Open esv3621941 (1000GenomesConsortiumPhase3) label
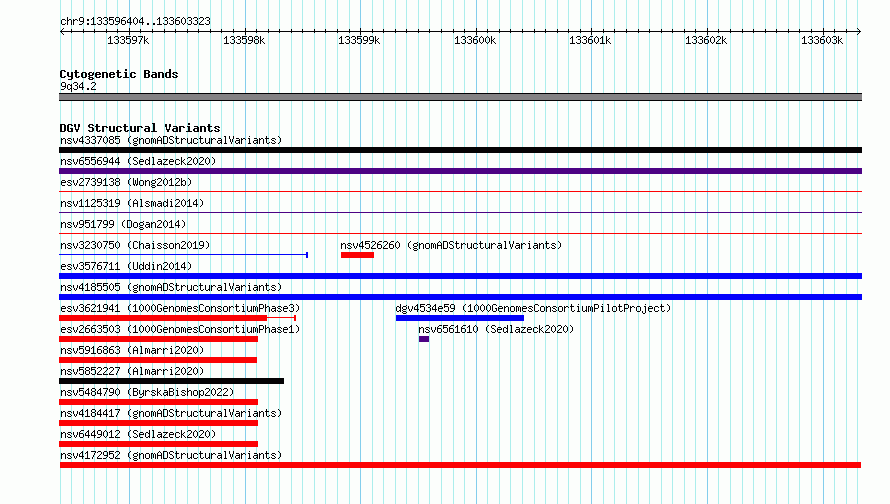 [x=180, y=308]
